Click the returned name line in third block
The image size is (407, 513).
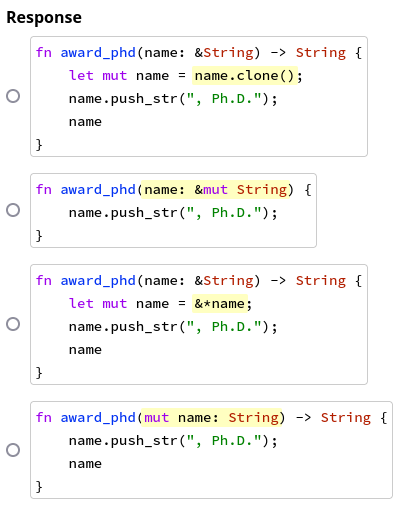(x=85, y=350)
